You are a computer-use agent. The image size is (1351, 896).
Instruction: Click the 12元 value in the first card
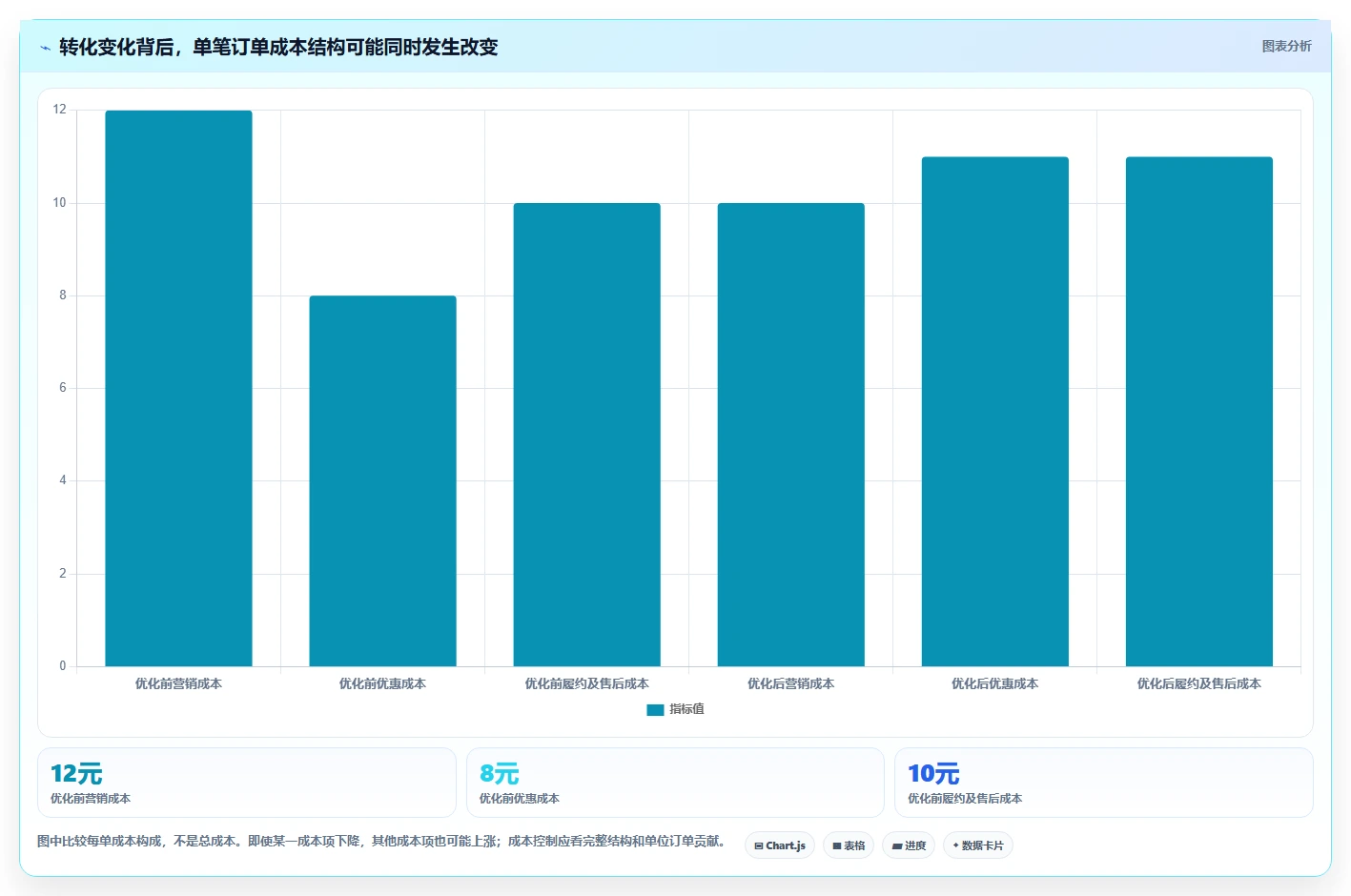point(76,774)
